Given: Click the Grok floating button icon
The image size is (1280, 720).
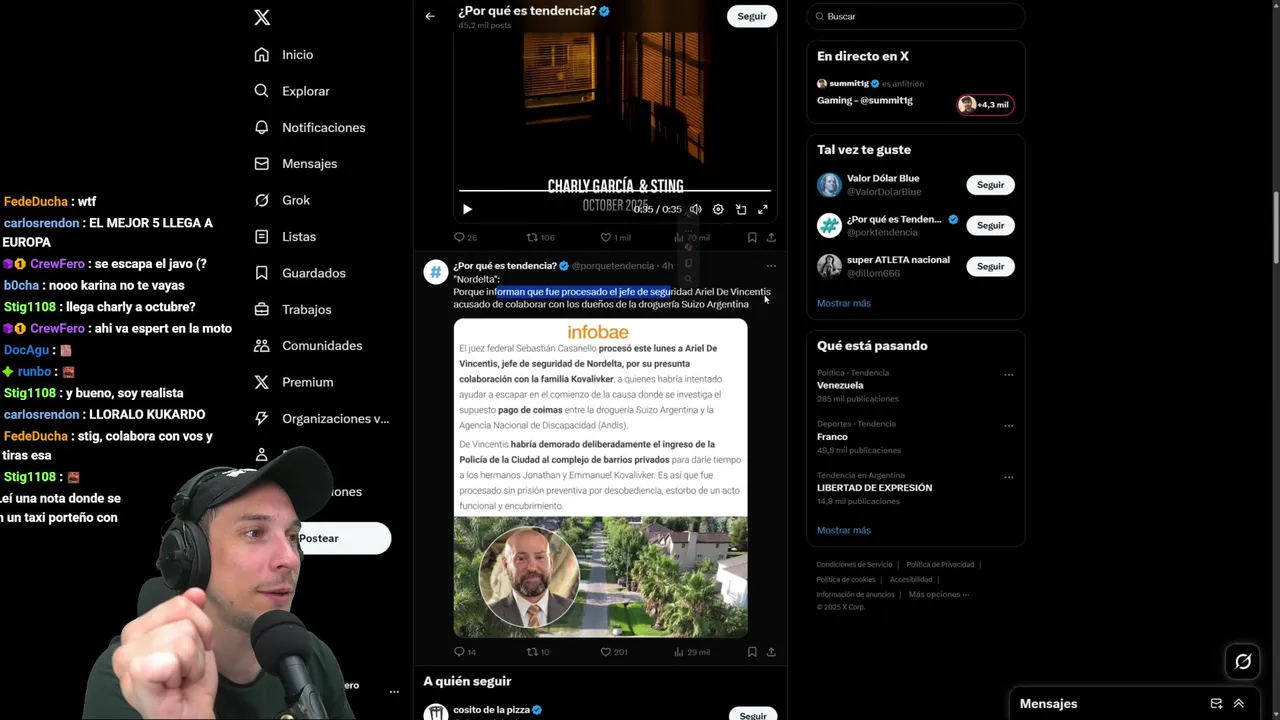Looking at the screenshot, I should [1243, 662].
